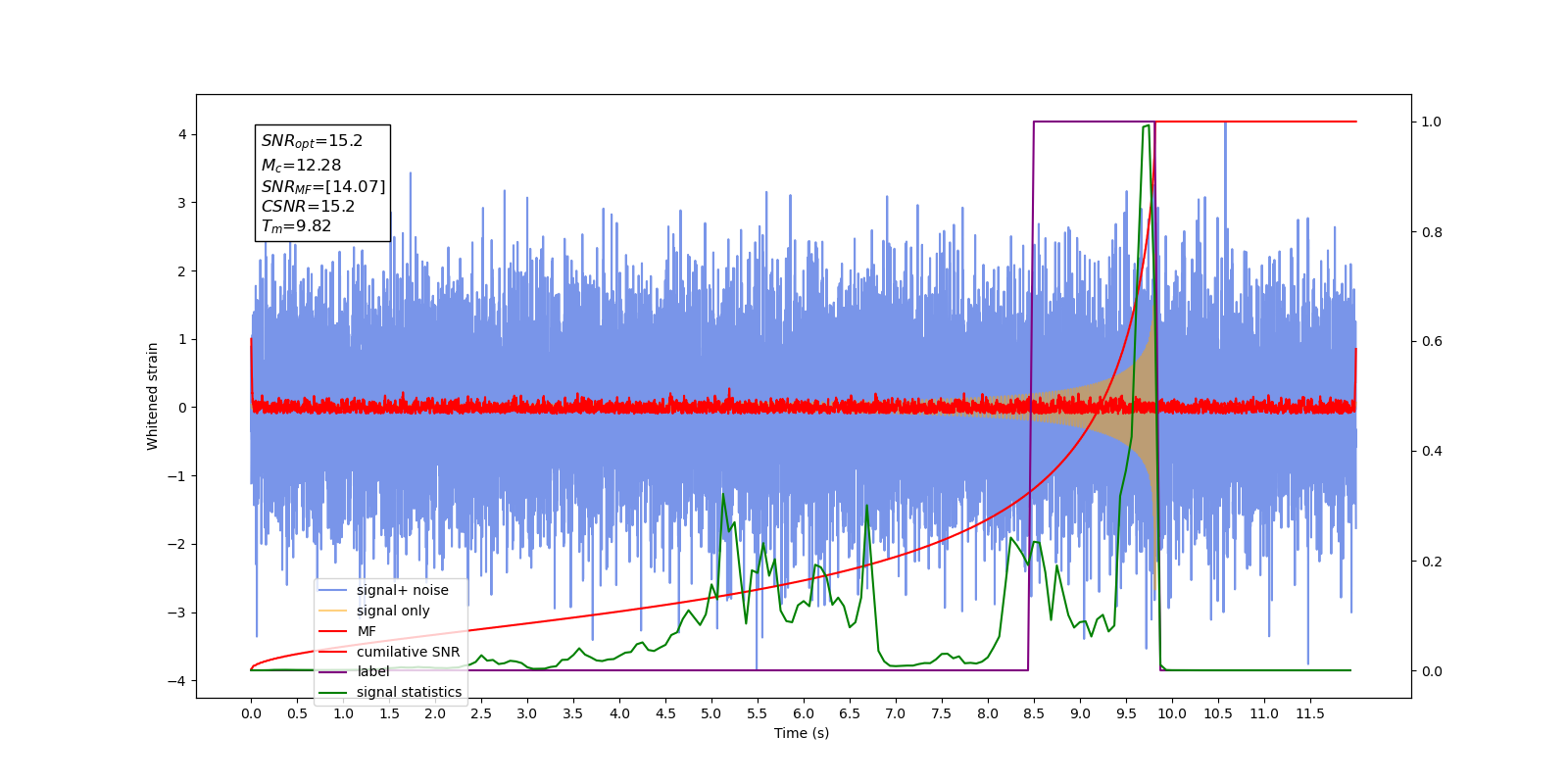This screenshot has width=1568, height=784.
Task: Click the 0.0 tick on time axis
Action: (251, 713)
